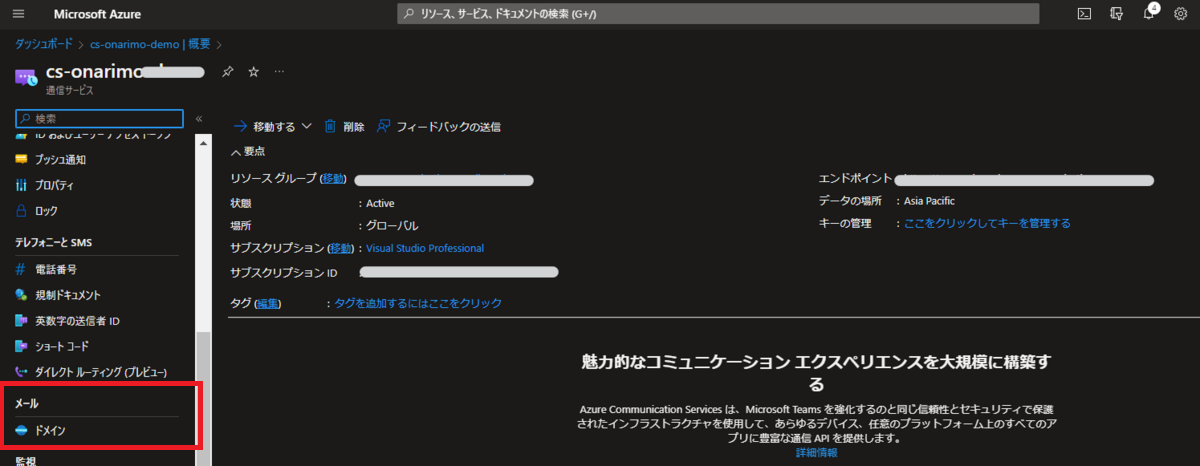Click the ショート コード icon

click(x=21, y=346)
